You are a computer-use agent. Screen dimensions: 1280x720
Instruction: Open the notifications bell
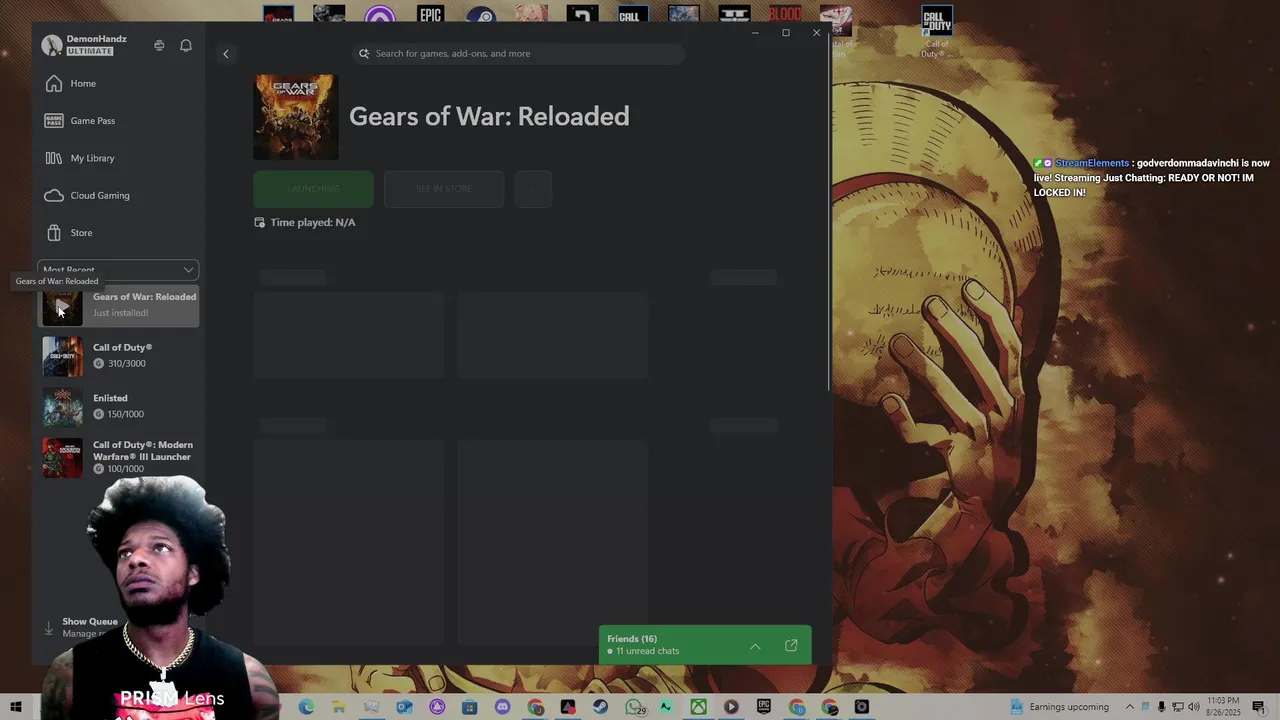[x=186, y=45]
